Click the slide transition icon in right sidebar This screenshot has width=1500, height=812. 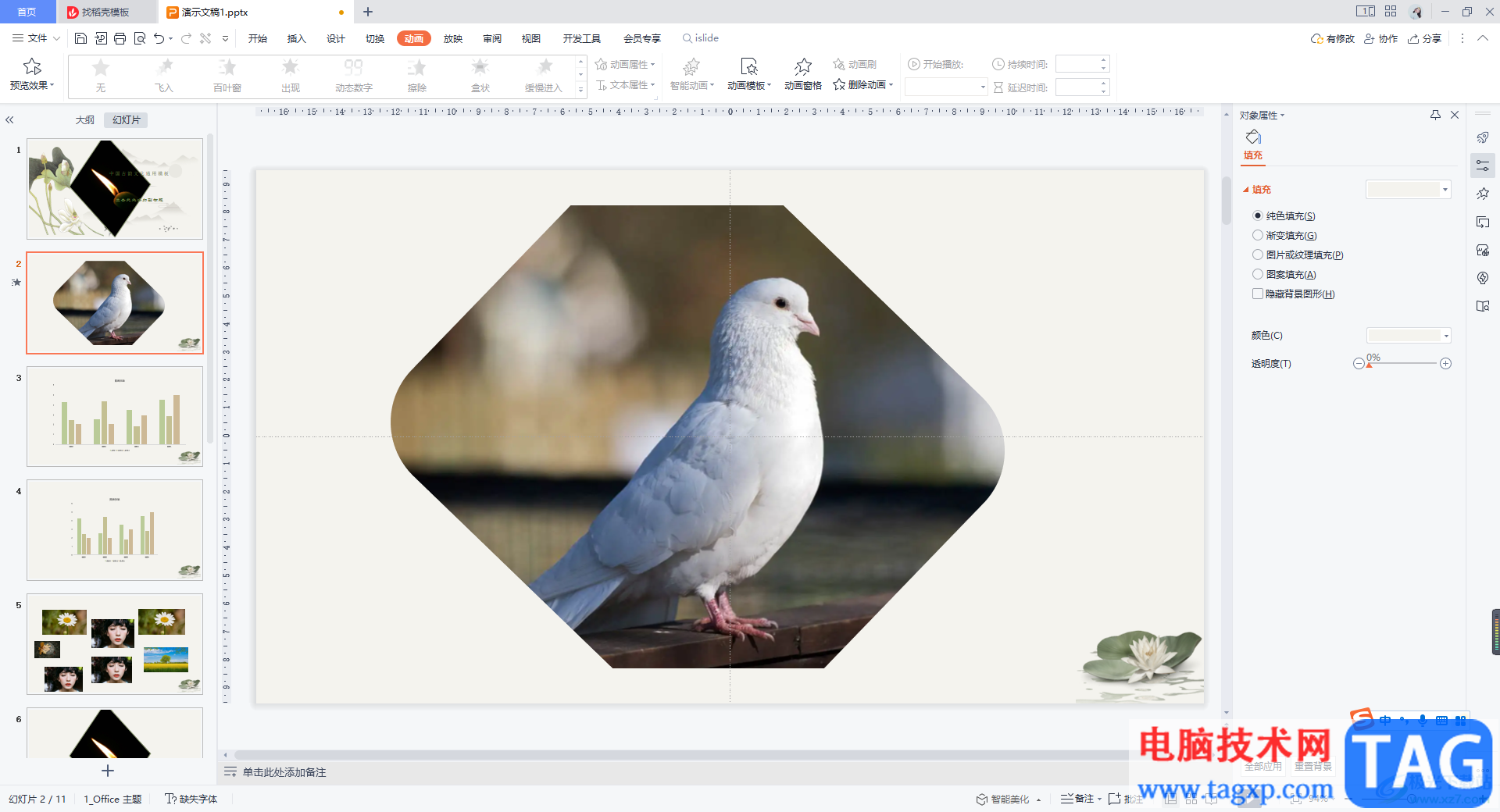[1483, 222]
